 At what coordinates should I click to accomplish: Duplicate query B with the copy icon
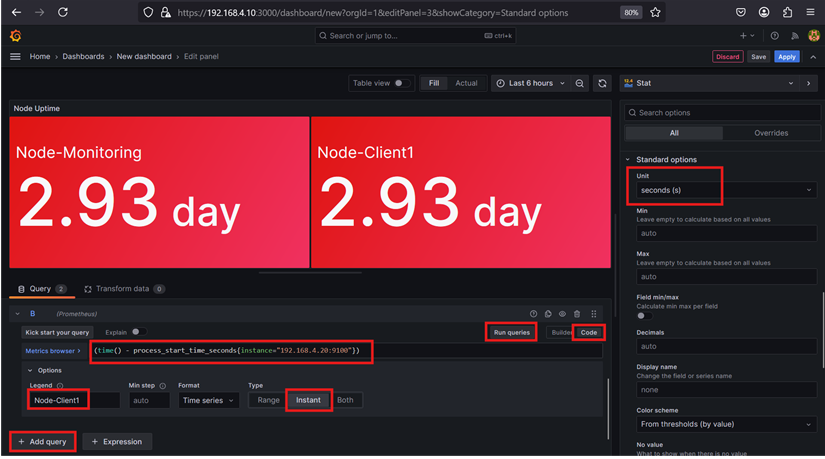pyautogui.click(x=548, y=314)
